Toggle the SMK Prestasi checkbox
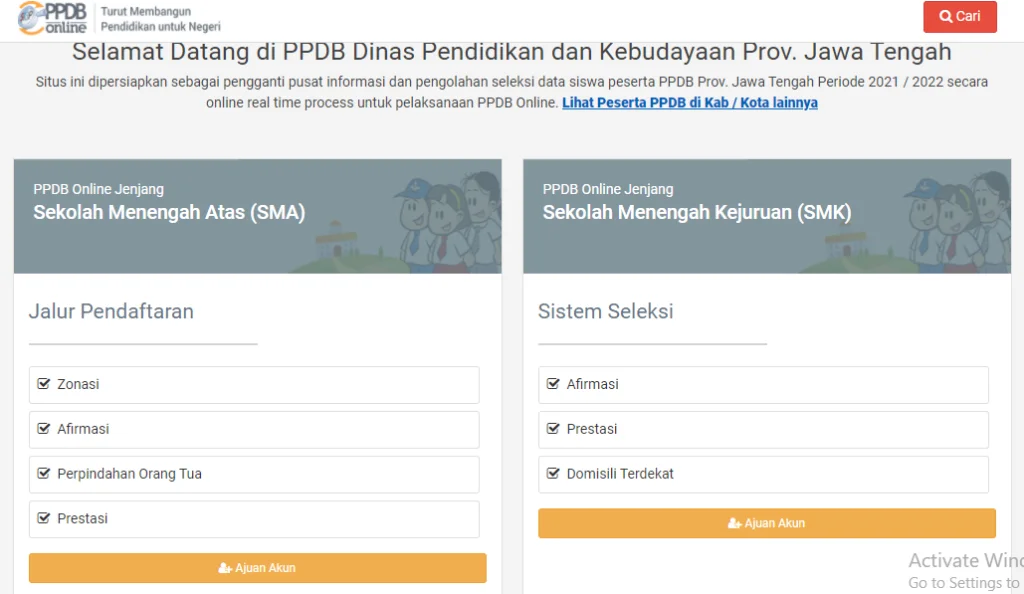 click(x=553, y=429)
